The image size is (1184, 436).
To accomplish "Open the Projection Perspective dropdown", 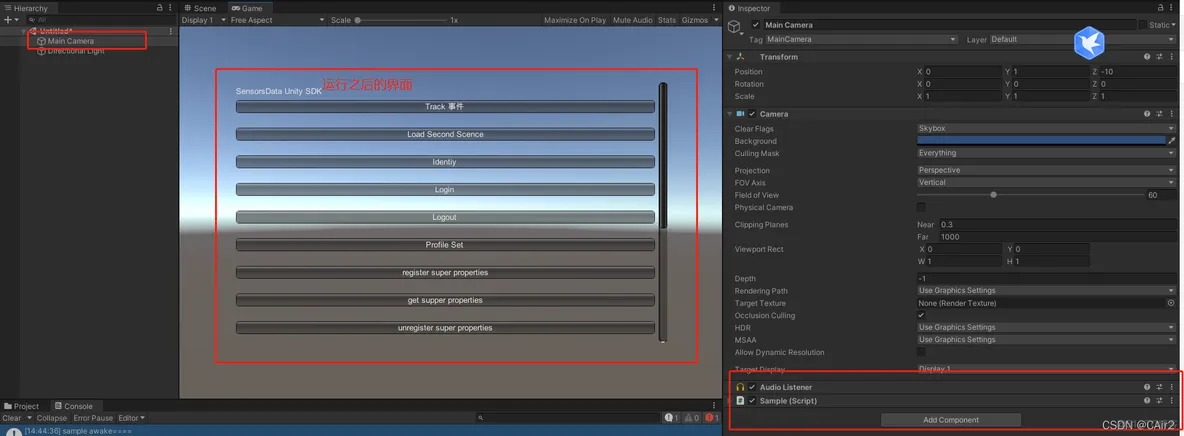I will [1047, 170].
